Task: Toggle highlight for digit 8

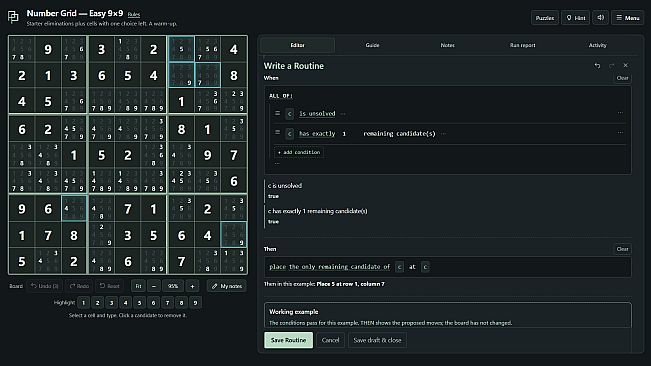Action: click(x=181, y=303)
